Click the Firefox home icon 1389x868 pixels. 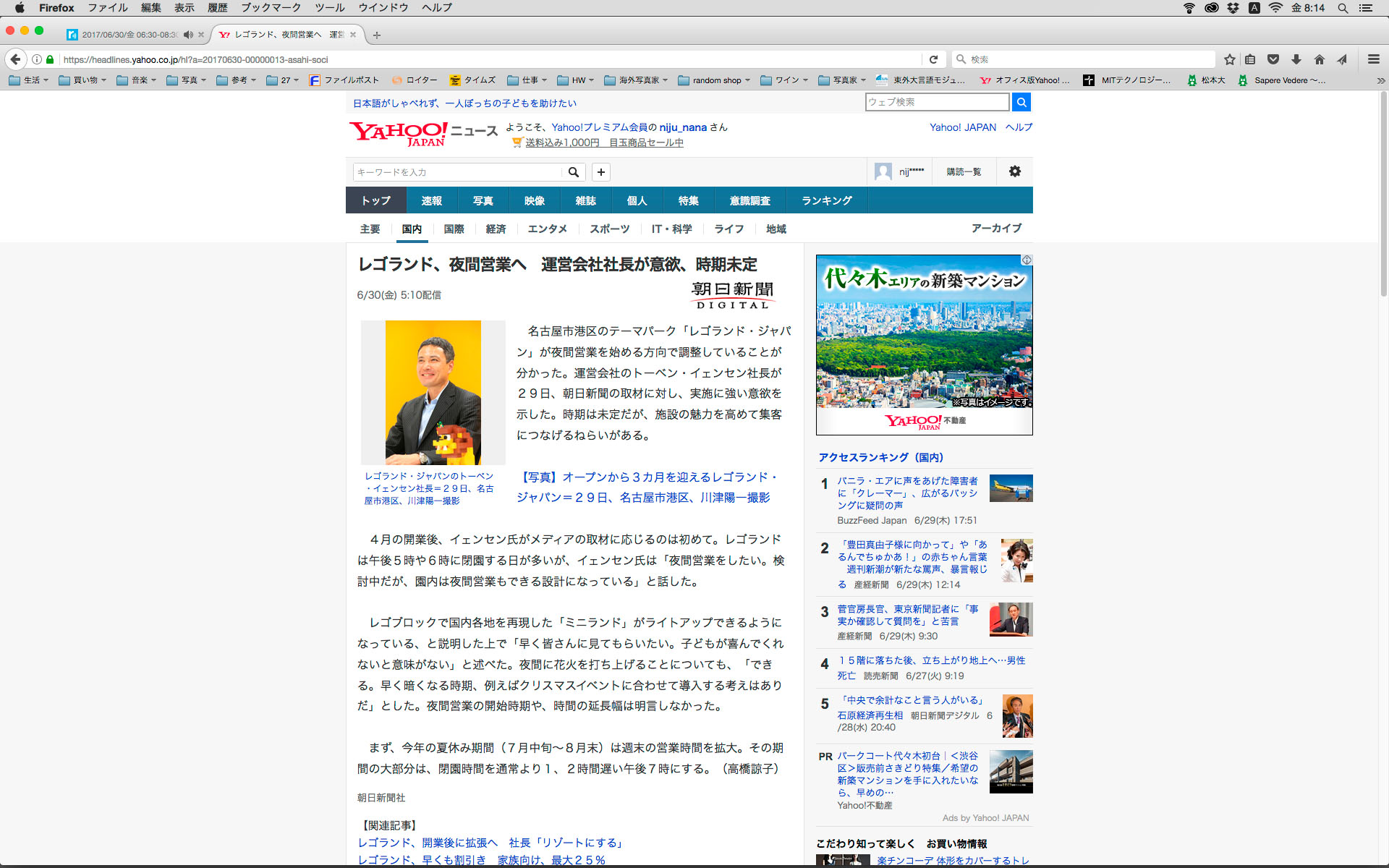coord(1320,59)
